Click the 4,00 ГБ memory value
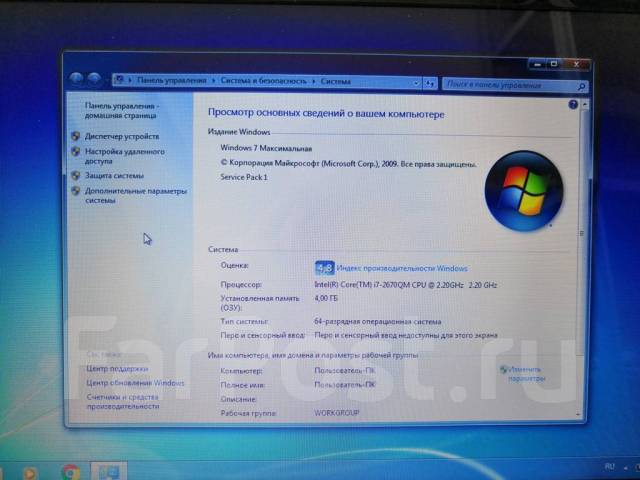 point(326,298)
